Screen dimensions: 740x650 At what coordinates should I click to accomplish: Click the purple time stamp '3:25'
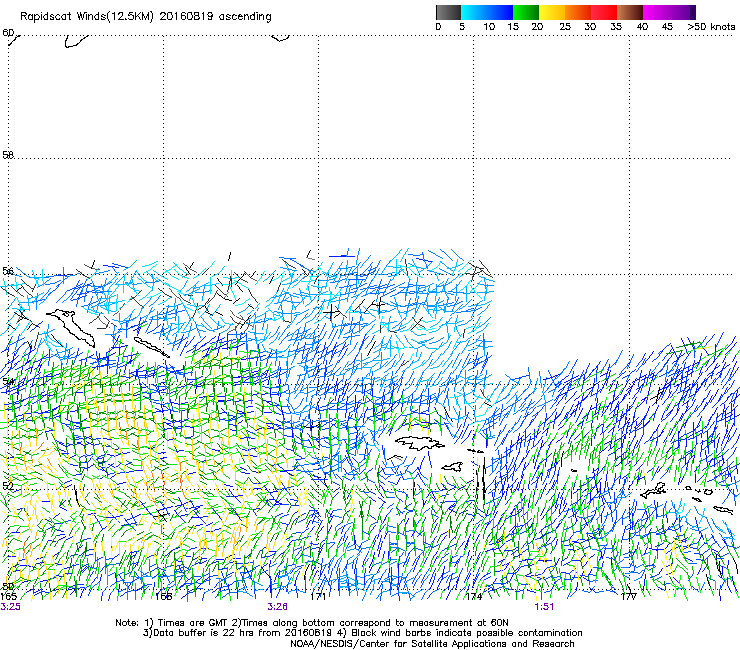[10, 607]
